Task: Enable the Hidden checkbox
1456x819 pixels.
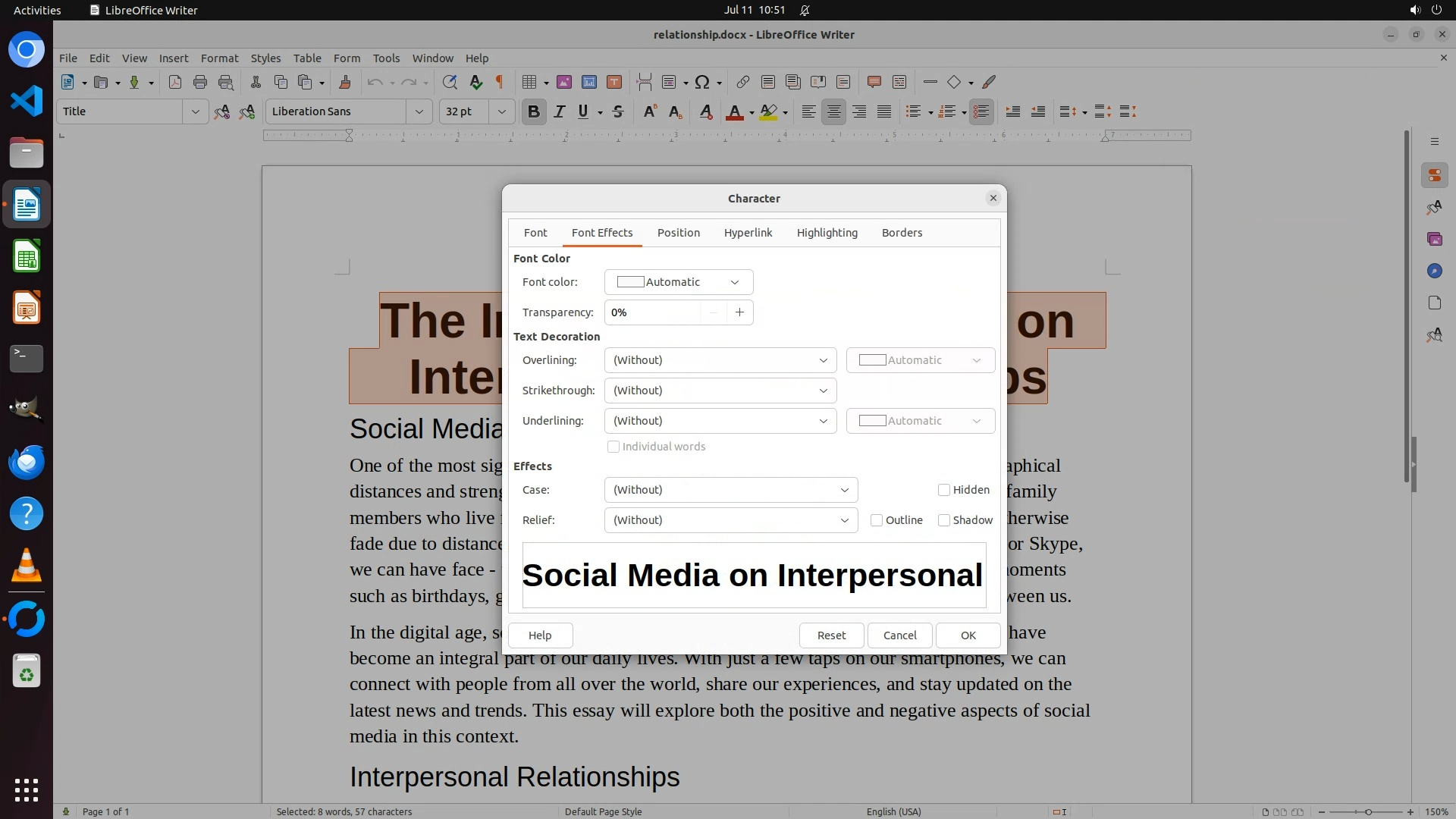Action: pos(944,490)
